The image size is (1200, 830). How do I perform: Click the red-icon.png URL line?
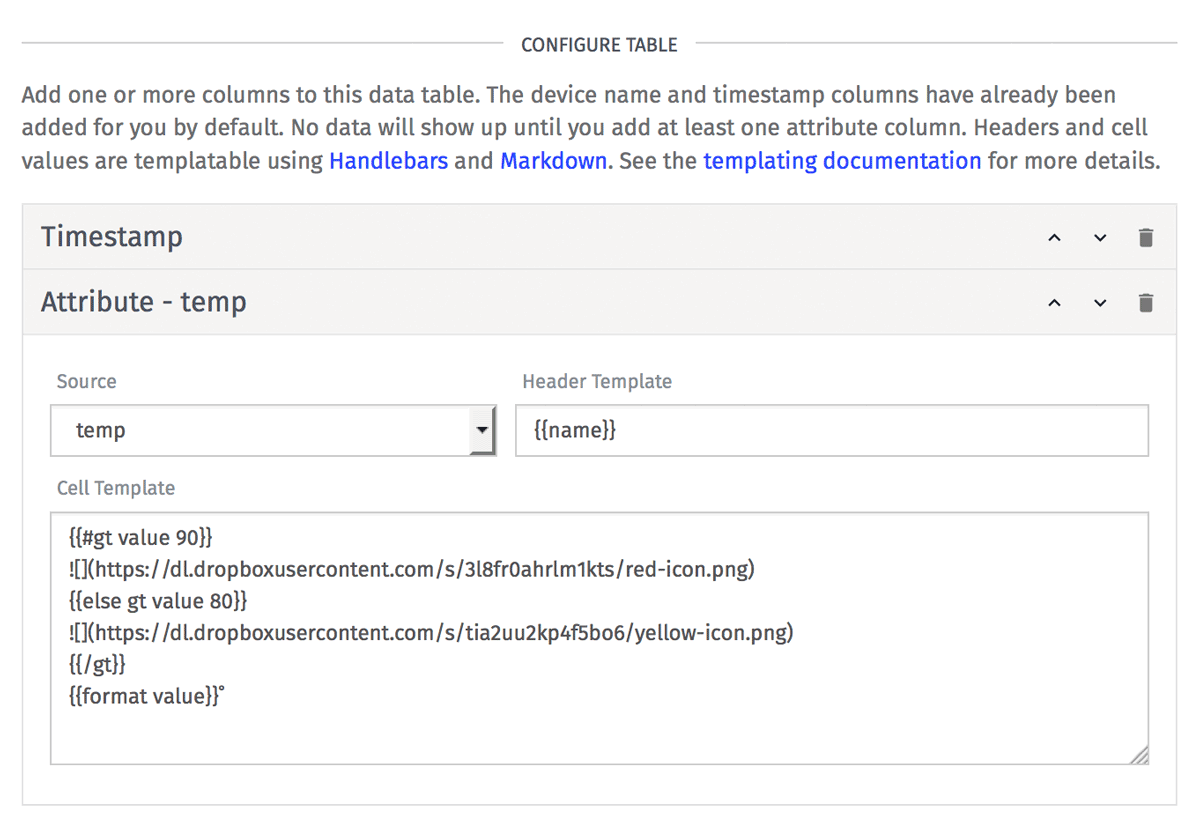(x=411, y=570)
